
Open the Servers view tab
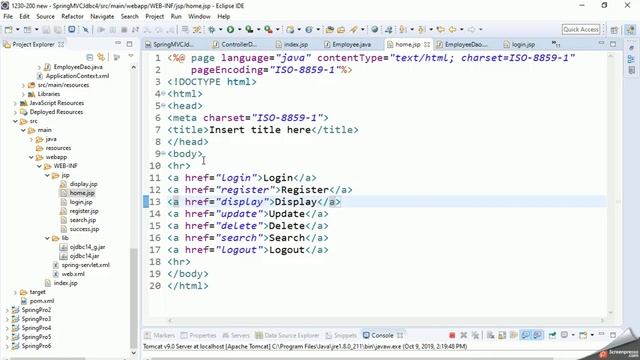pyautogui.click(x=236, y=335)
